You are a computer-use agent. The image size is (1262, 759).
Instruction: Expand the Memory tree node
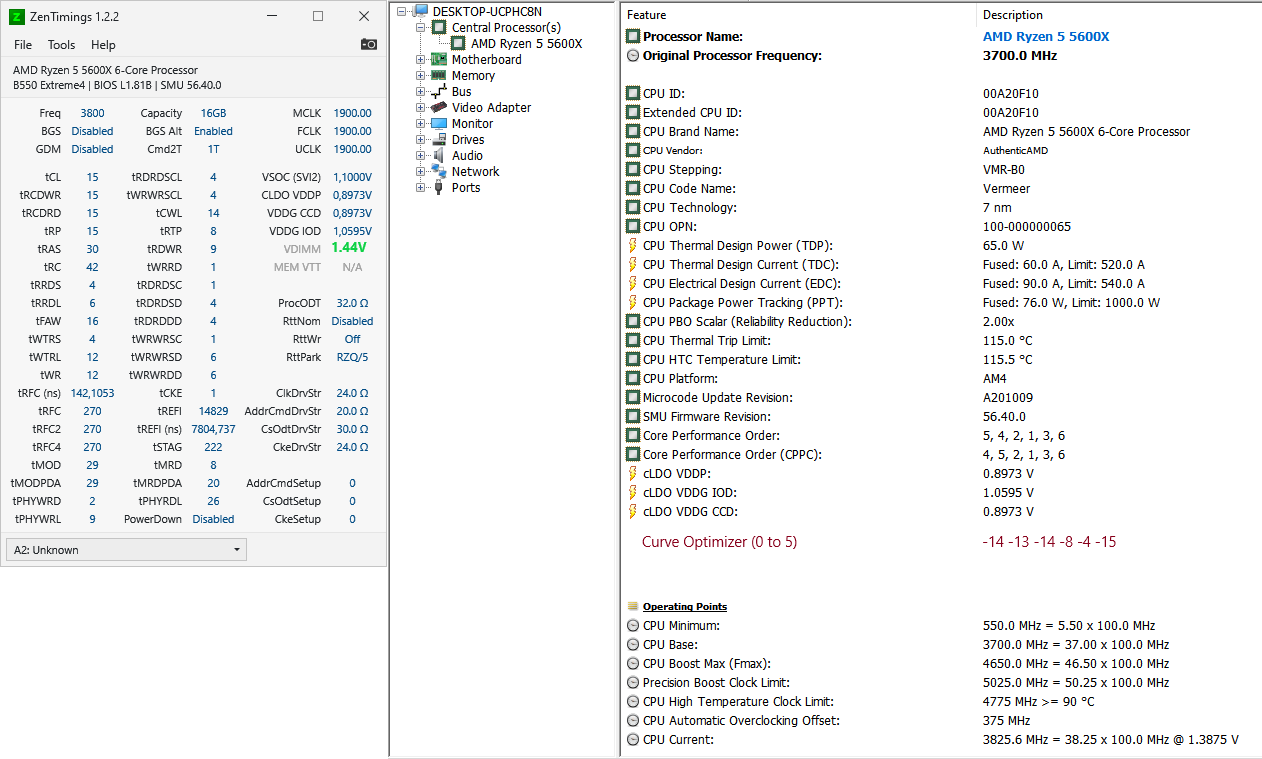coord(421,75)
